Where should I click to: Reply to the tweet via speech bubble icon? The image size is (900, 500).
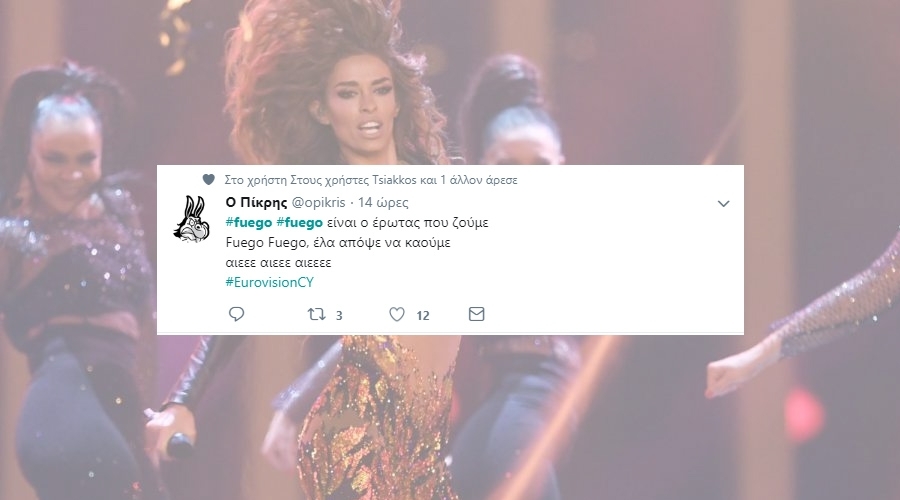236,314
